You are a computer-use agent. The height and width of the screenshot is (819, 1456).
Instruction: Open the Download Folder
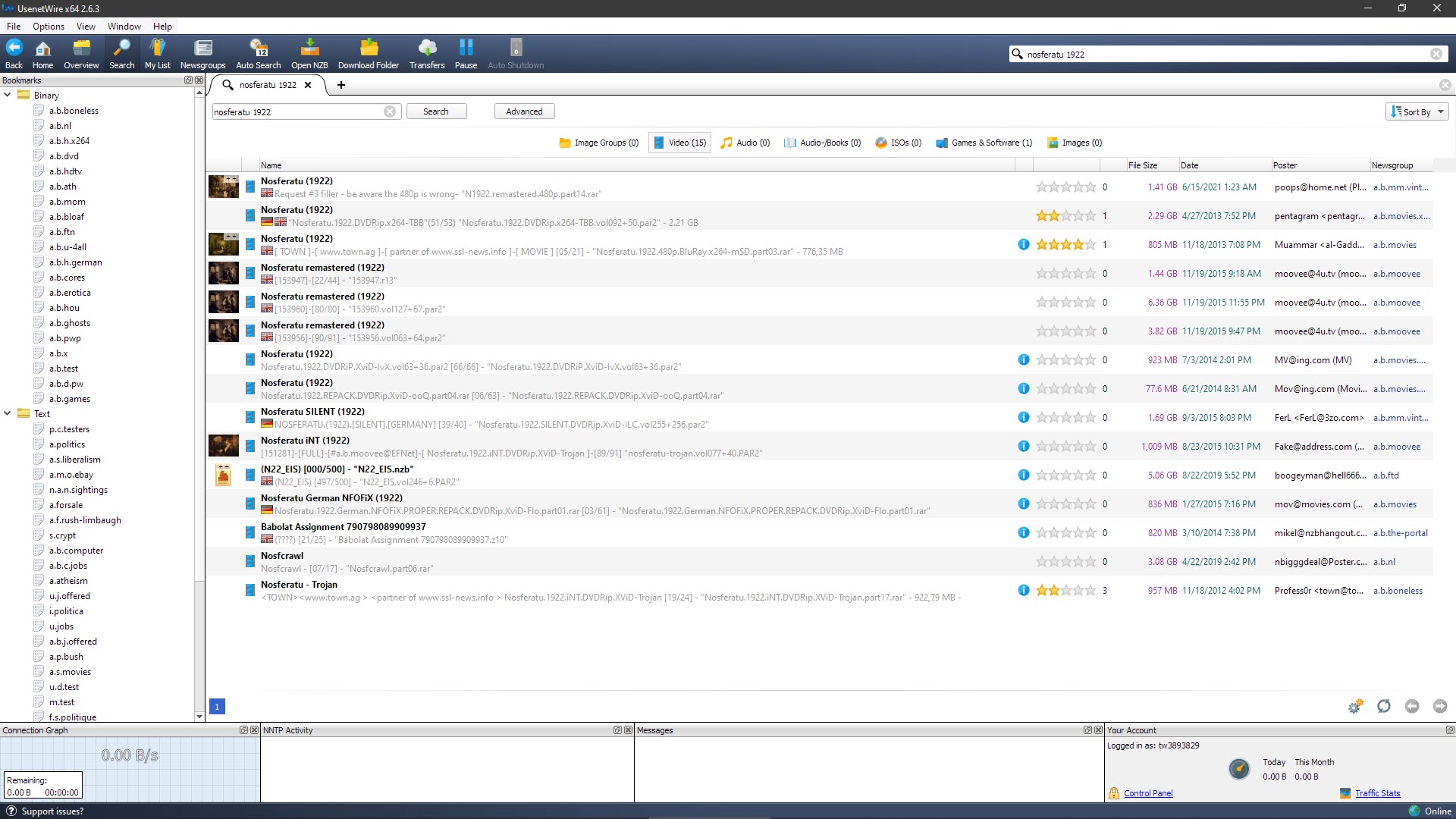pos(369,54)
